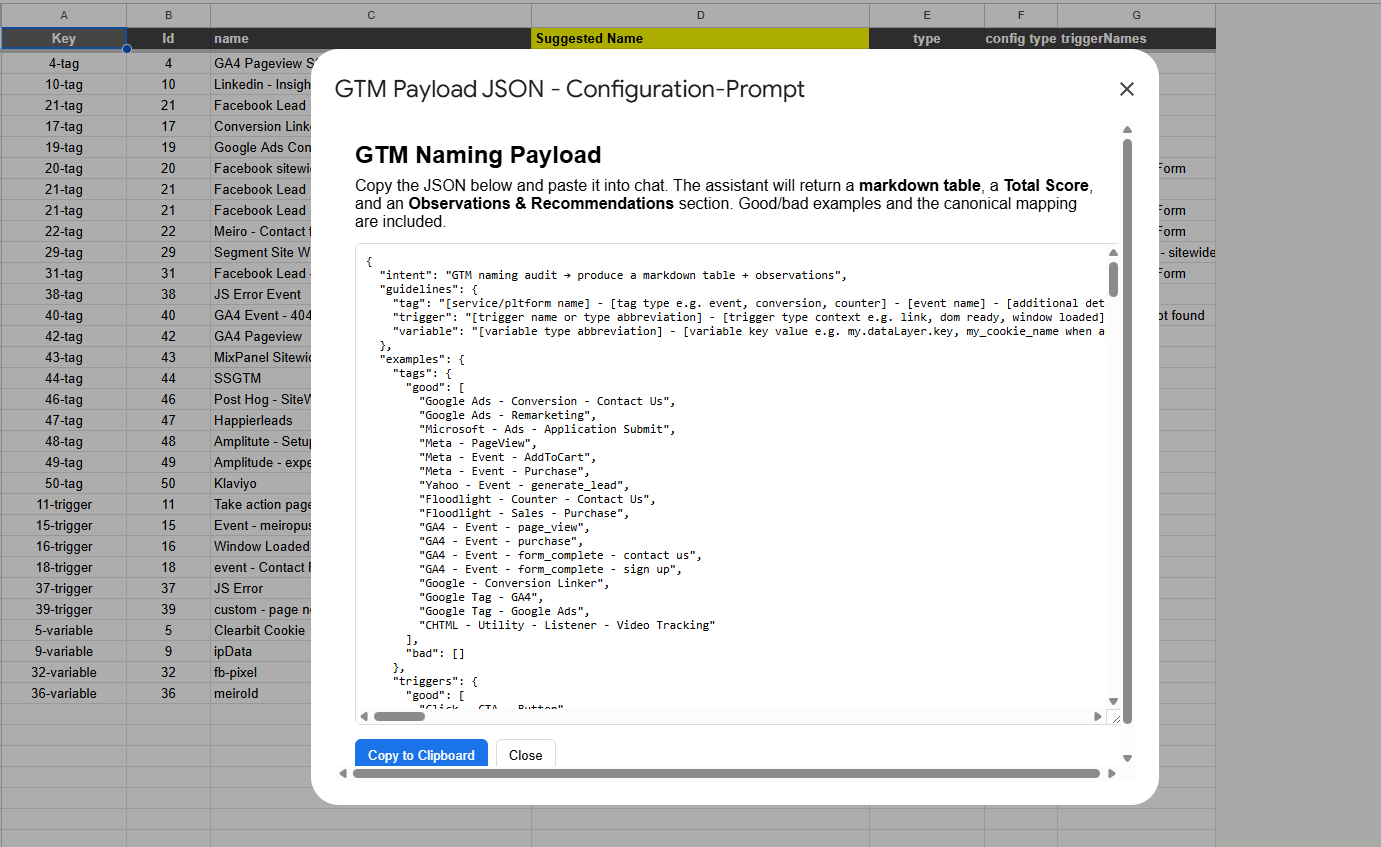Click the JSON text area vertical scrollbar thumb
Image resolution: width=1381 pixels, height=847 pixels.
pos(1113,279)
